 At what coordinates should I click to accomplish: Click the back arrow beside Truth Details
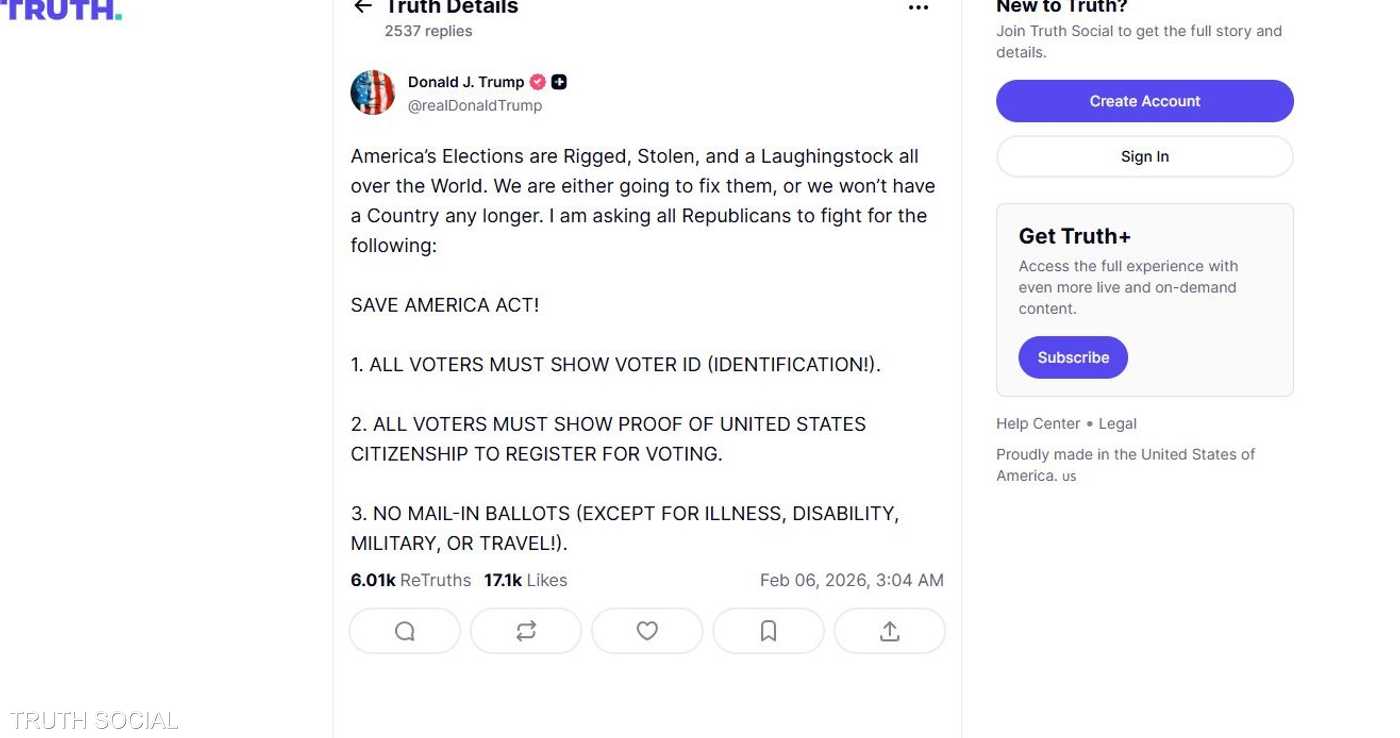pos(362,7)
